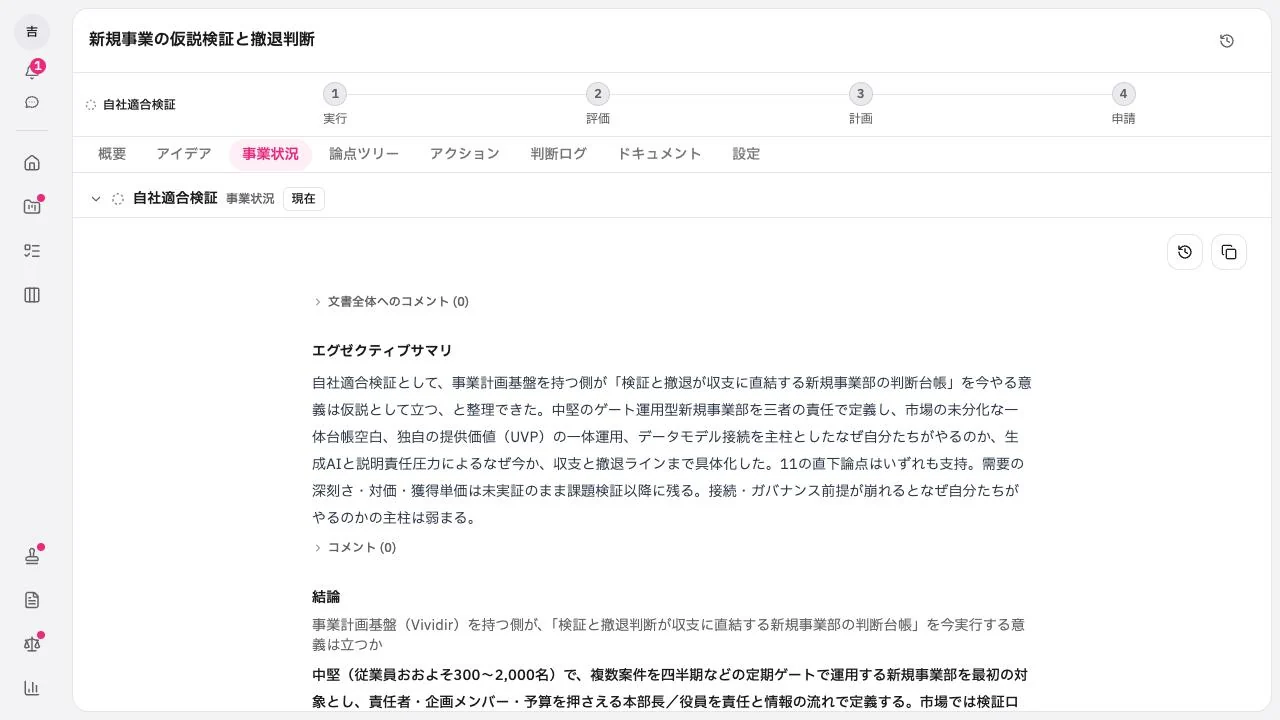
Task: Click the bold 自社適合検証 section title
Action: (175, 198)
